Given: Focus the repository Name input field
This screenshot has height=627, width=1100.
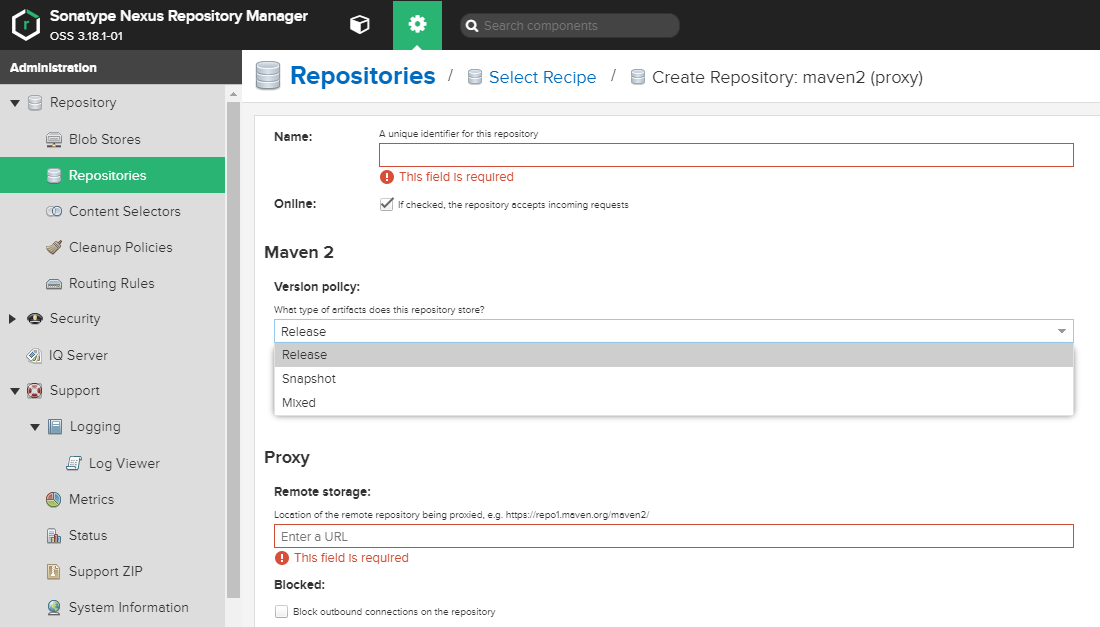Looking at the screenshot, I should (x=726, y=155).
